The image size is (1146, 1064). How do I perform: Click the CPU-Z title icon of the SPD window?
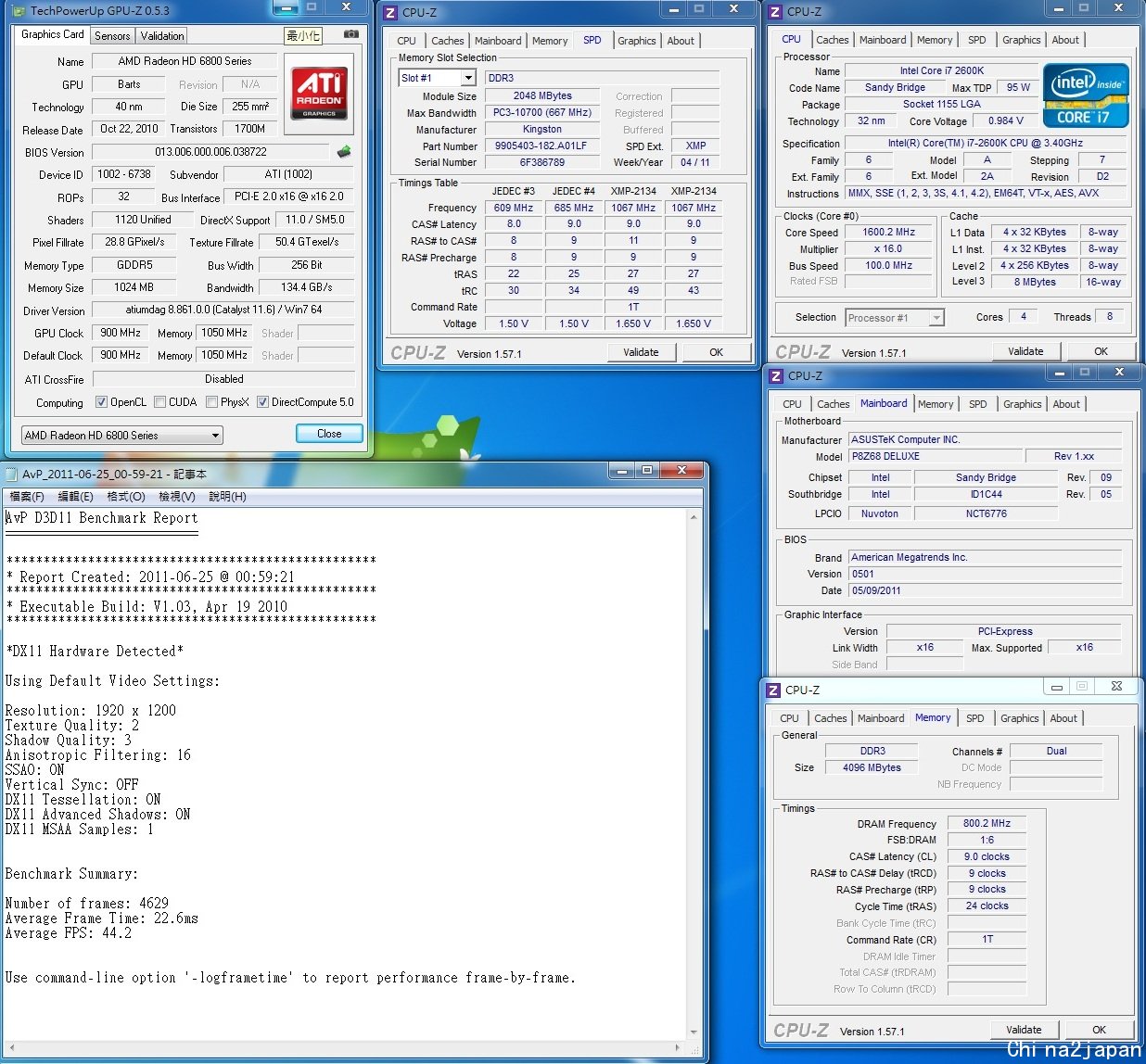tap(390, 12)
